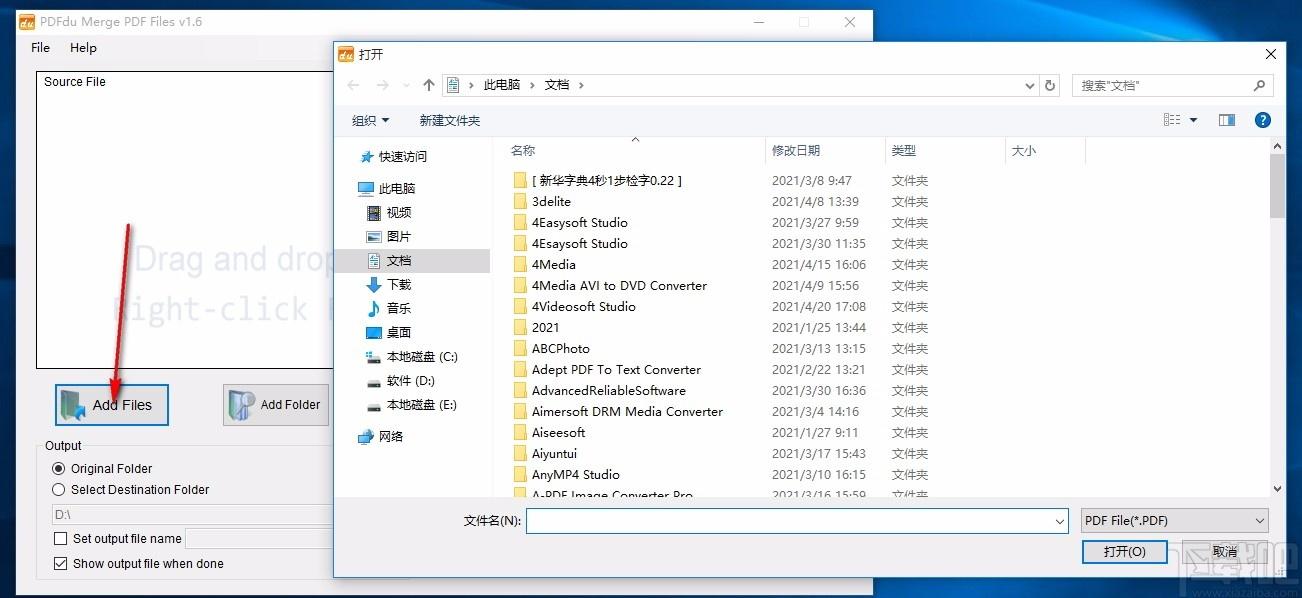Screen dimensions: 1302x598
Task: Select the ABCPhoto folder
Action: click(x=560, y=348)
